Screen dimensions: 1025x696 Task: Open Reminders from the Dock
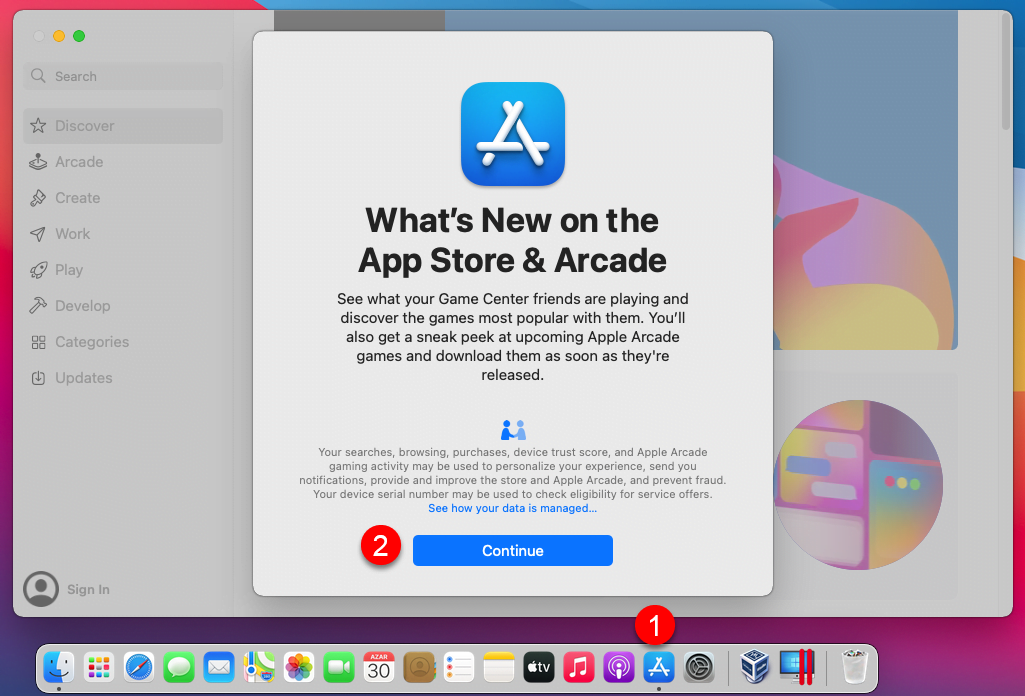[x=459, y=667]
